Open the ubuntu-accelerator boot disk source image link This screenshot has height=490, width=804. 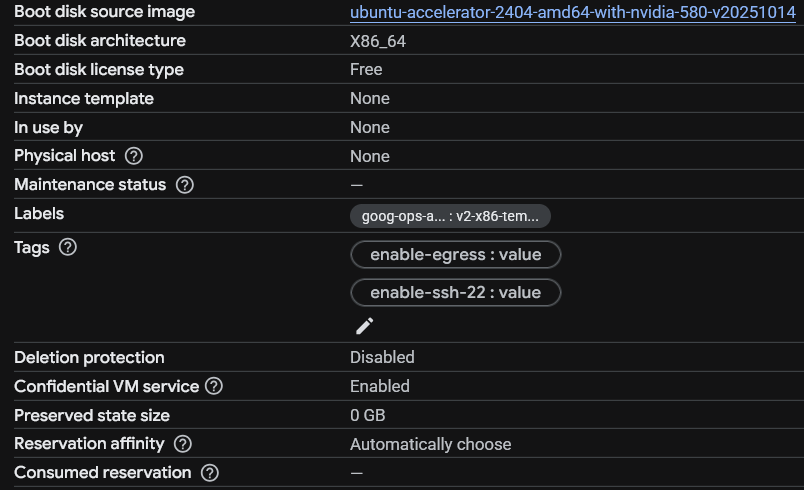pos(573,12)
